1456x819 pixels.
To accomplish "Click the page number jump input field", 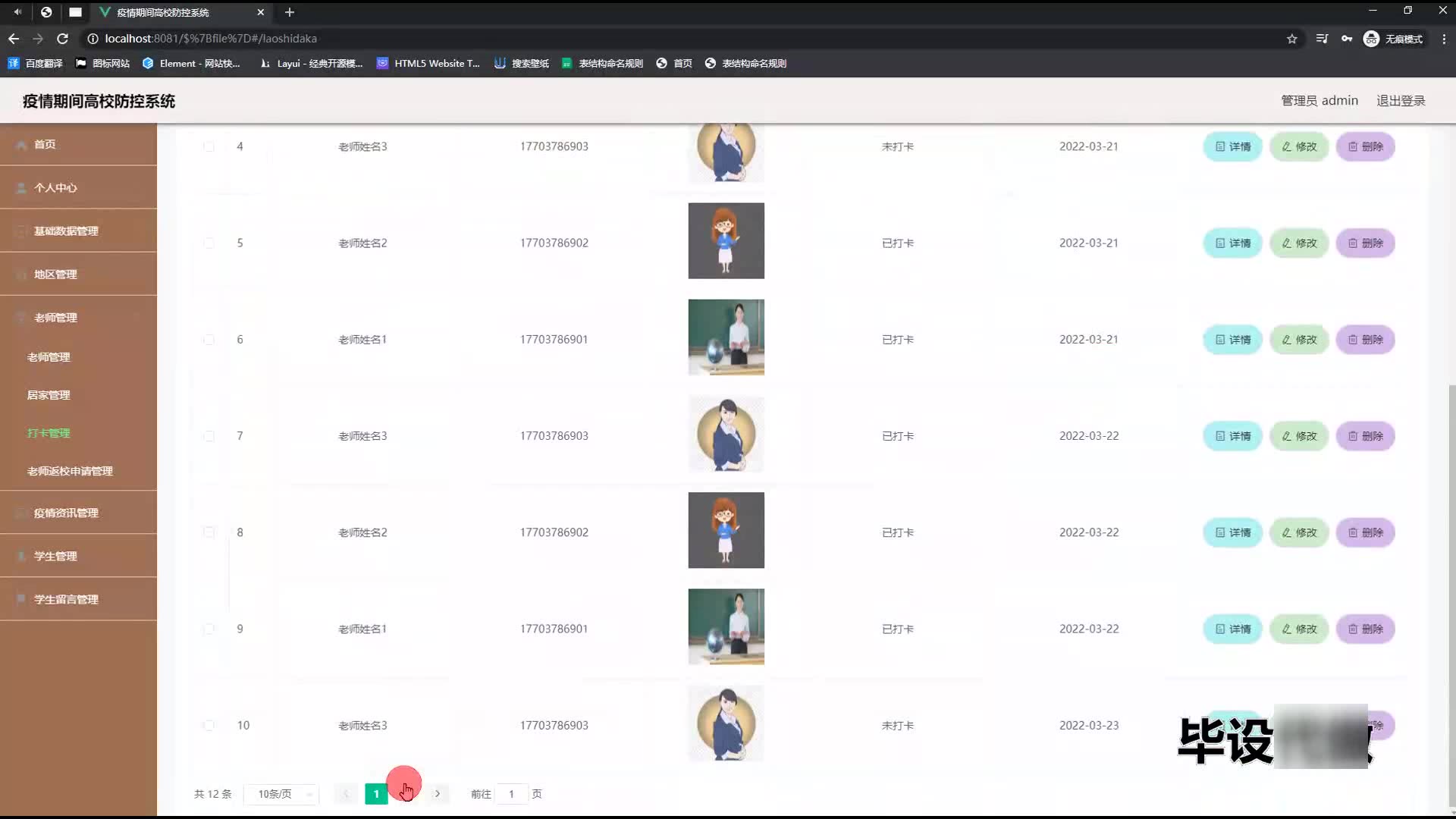I will pyautogui.click(x=512, y=794).
